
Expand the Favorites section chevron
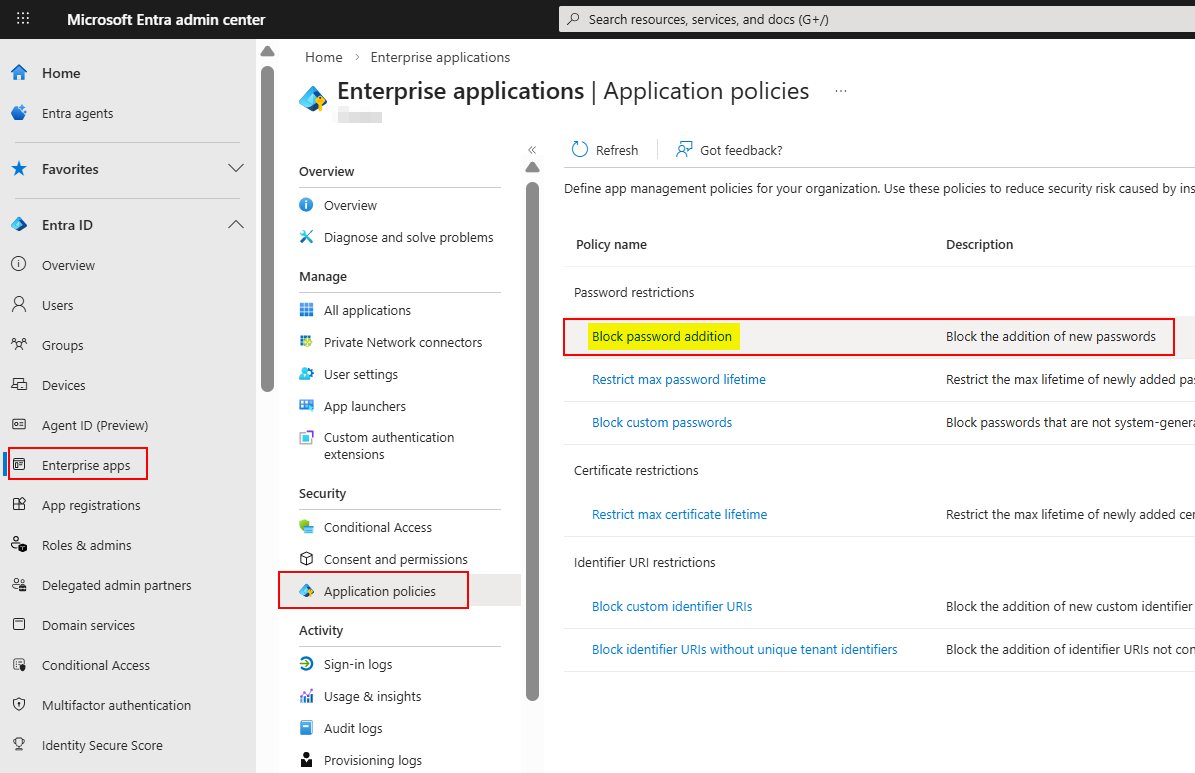(x=236, y=169)
